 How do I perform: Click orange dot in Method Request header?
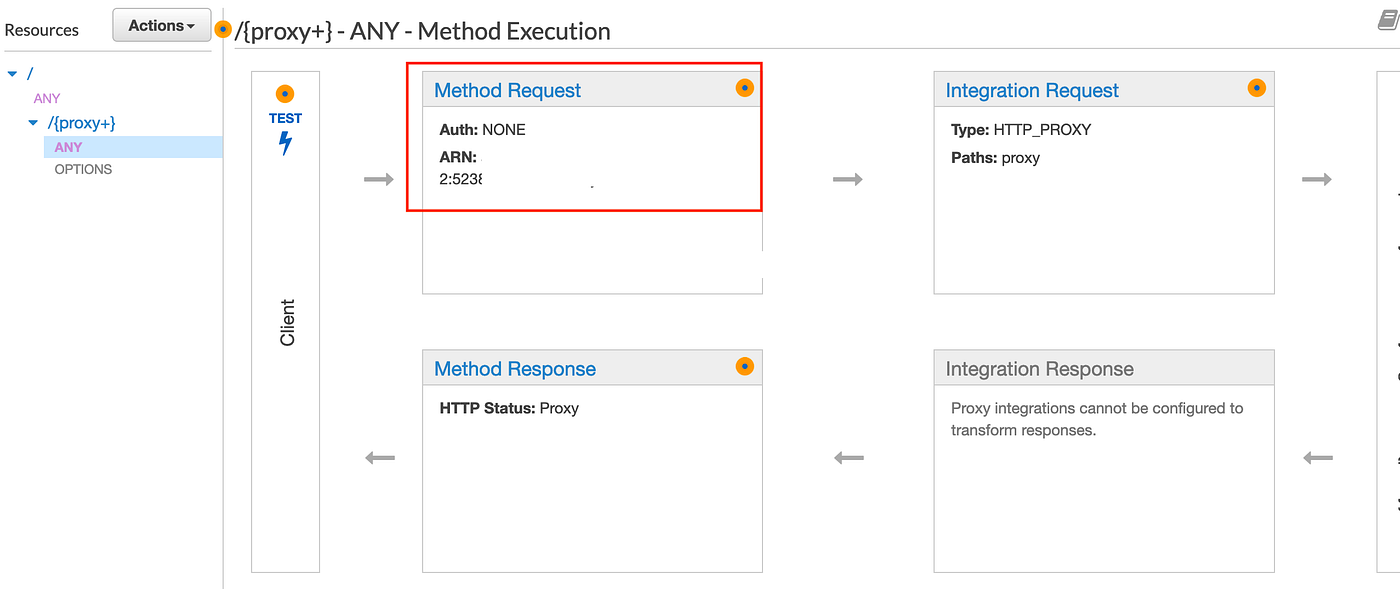click(x=745, y=88)
